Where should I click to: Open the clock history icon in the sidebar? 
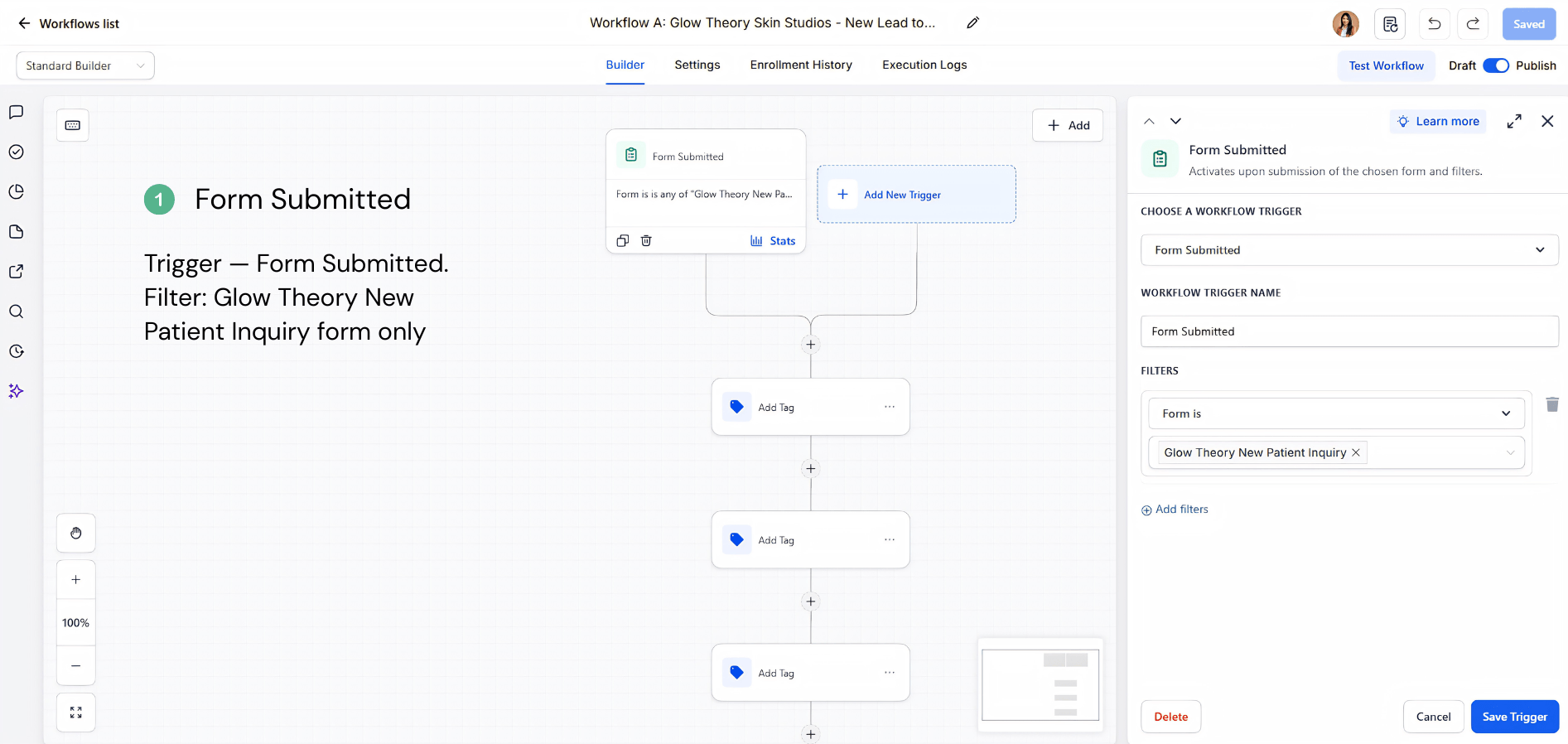point(16,351)
